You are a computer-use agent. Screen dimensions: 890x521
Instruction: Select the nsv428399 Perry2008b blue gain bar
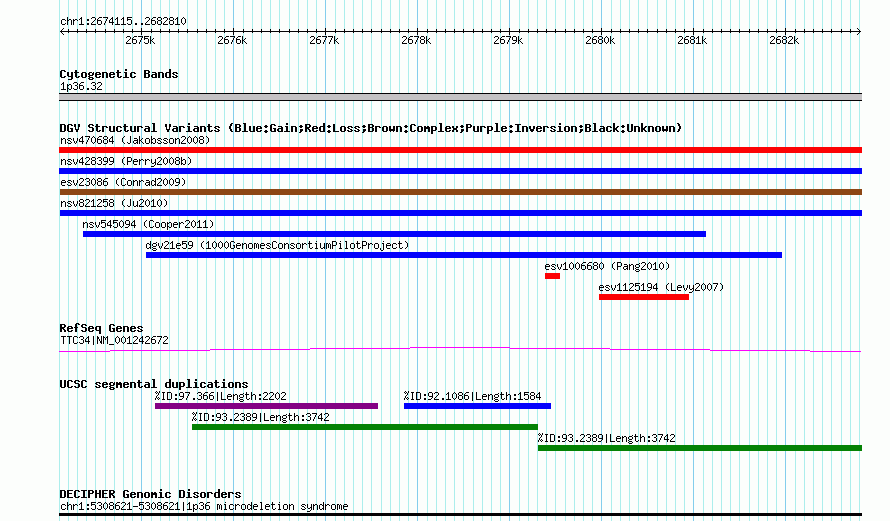tap(460, 171)
